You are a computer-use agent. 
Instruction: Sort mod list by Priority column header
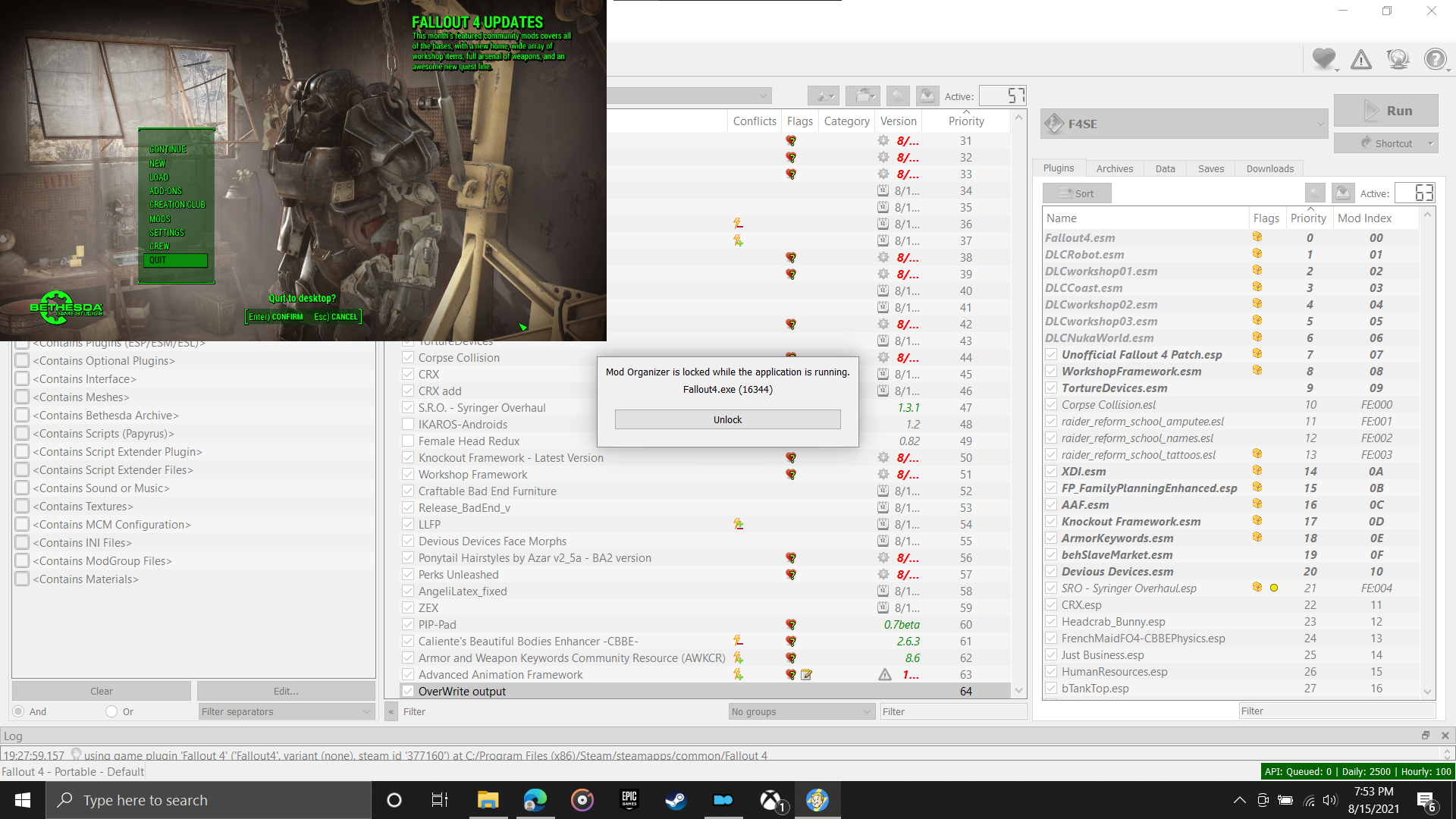[966, 121]
